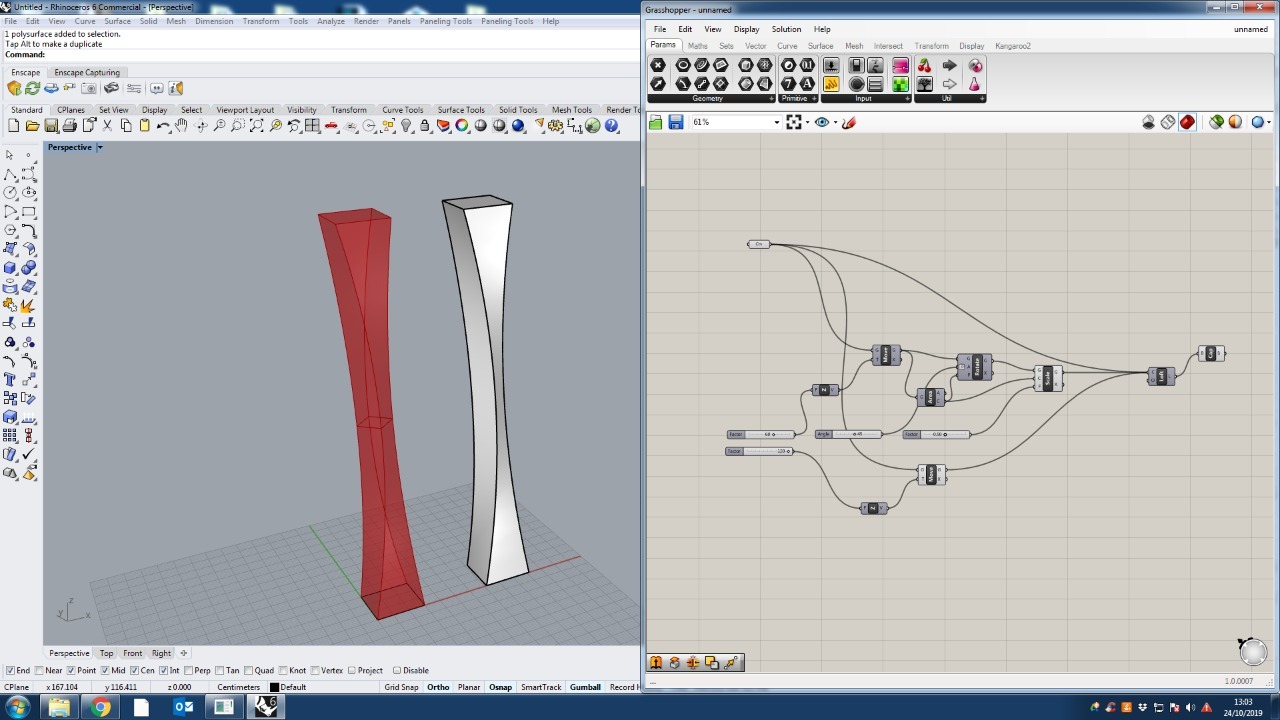Image resolution: width=1280 pixels, height=720 pixels.
Task: Toggle the Cen osnap checkbox
Action: [135, 671]
